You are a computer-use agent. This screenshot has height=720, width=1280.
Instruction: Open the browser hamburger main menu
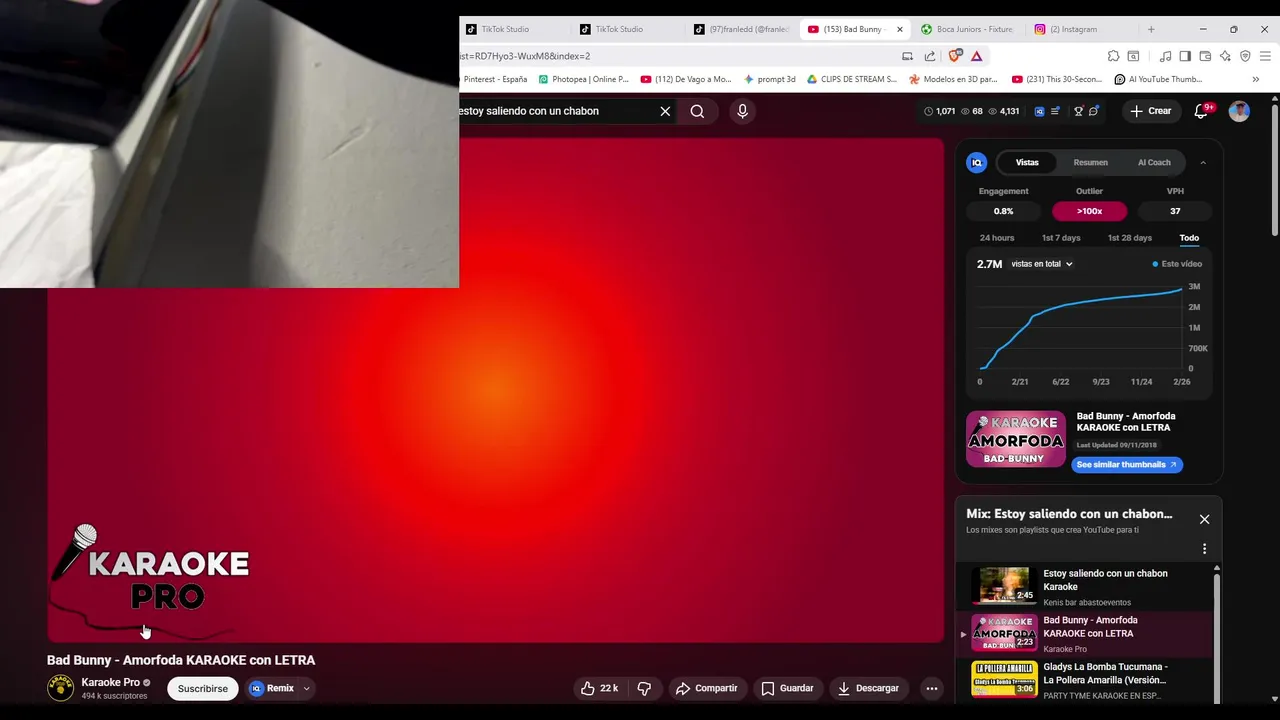1265,56
